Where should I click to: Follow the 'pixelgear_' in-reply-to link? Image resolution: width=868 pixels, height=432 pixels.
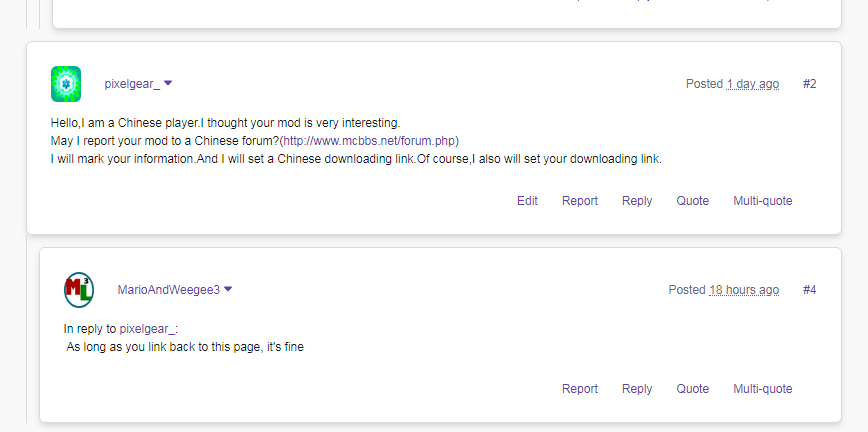click(x=147, y=328)
